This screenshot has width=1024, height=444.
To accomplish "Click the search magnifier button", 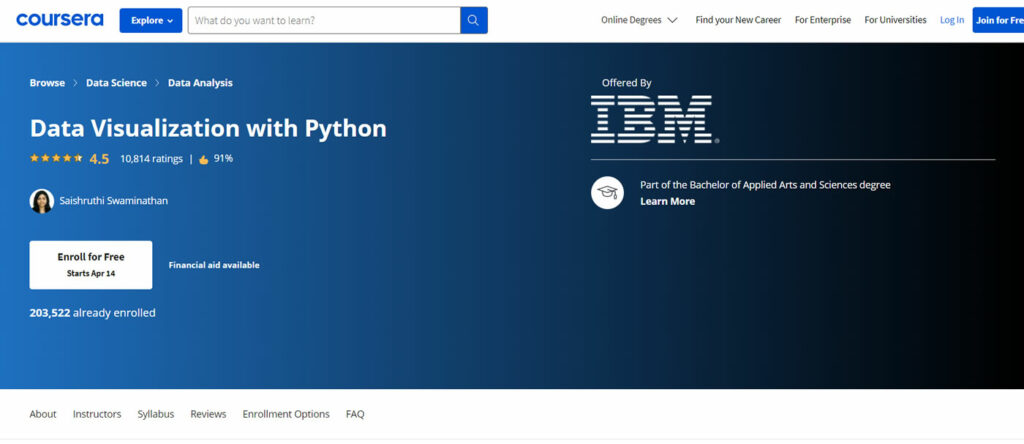I will tap(474, 20).
